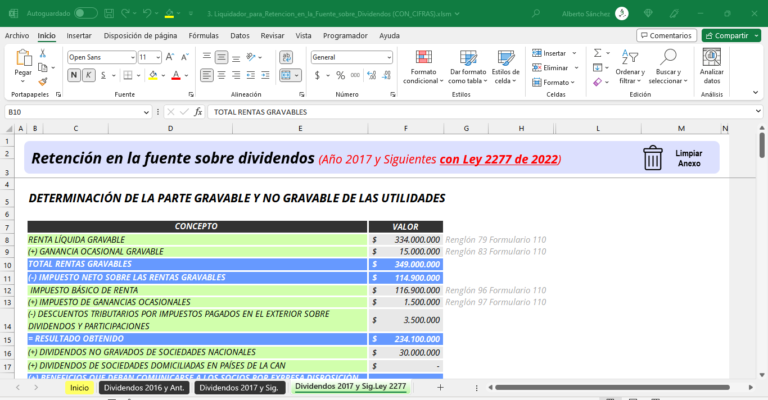Image resolution: width=768 pixels, height=400 pixels.
Task: Switch to the Vista ribbon tab
Action: [x=303, y=36]
